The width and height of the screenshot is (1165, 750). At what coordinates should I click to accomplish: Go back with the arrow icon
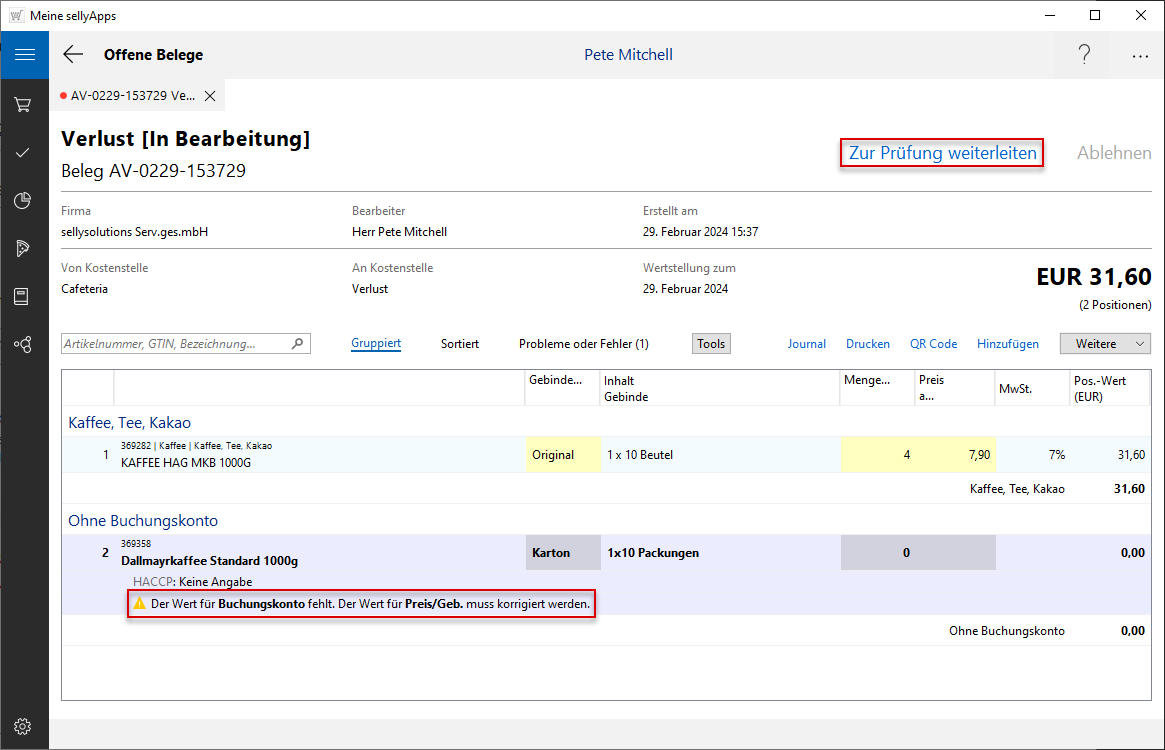(x=73, y=55)
